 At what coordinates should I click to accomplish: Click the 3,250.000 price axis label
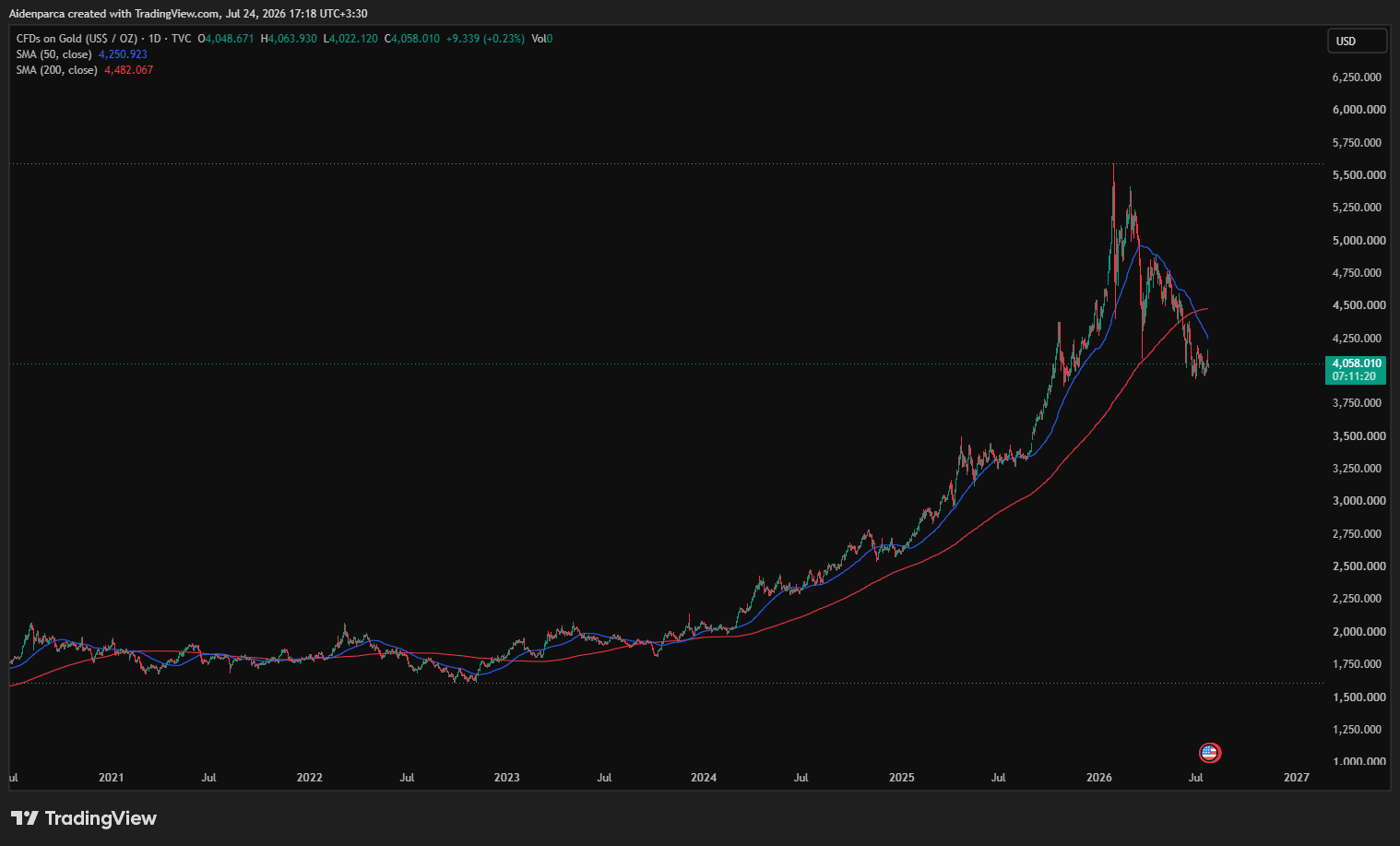[1358, 469]
